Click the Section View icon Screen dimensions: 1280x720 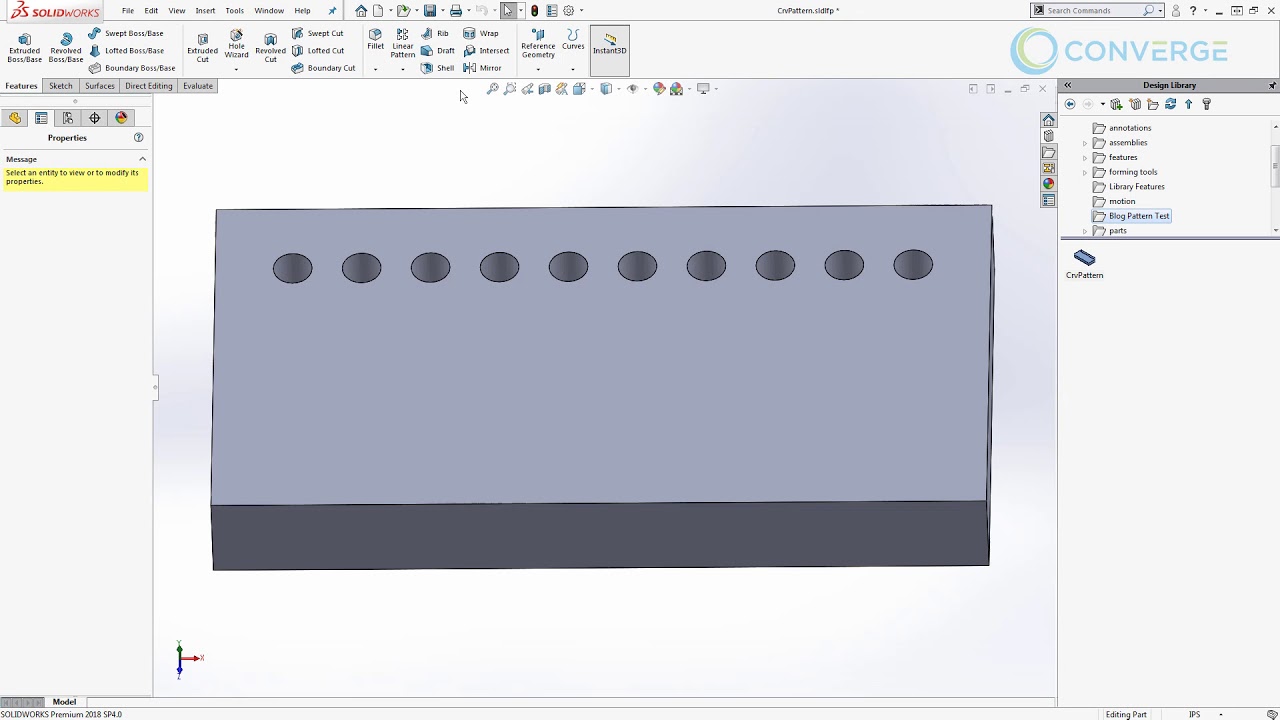[545, 89]
